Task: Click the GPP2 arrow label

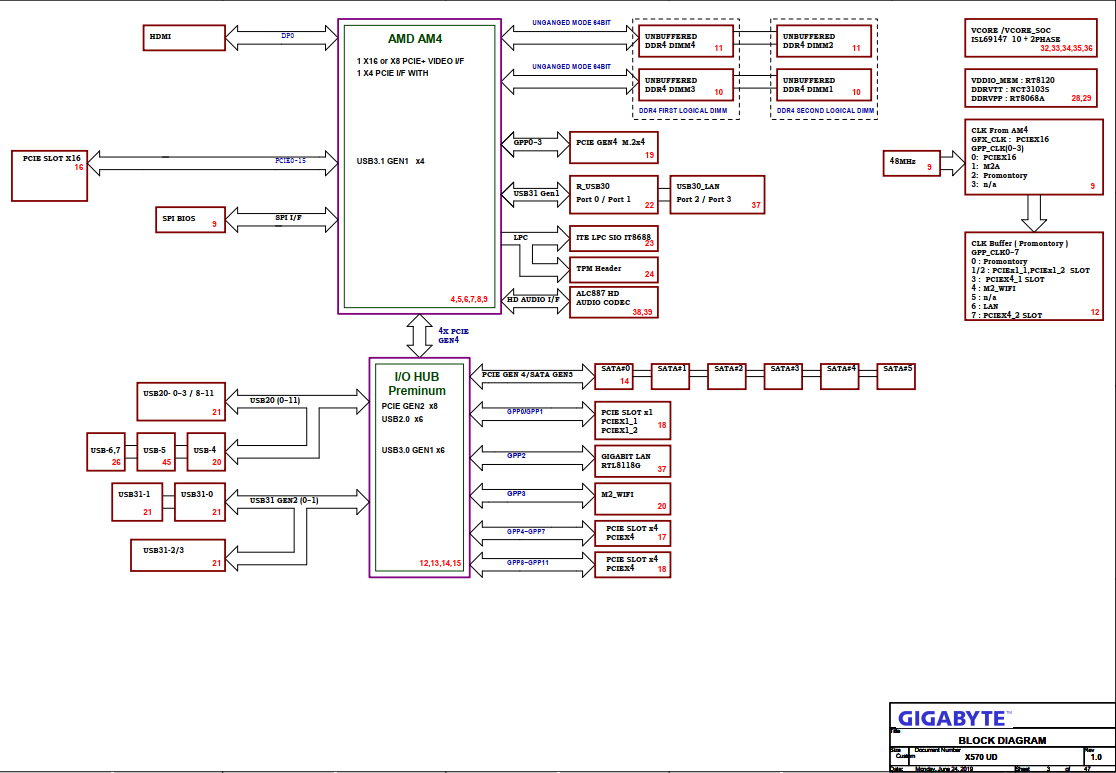Action: (x=516, y=454)
